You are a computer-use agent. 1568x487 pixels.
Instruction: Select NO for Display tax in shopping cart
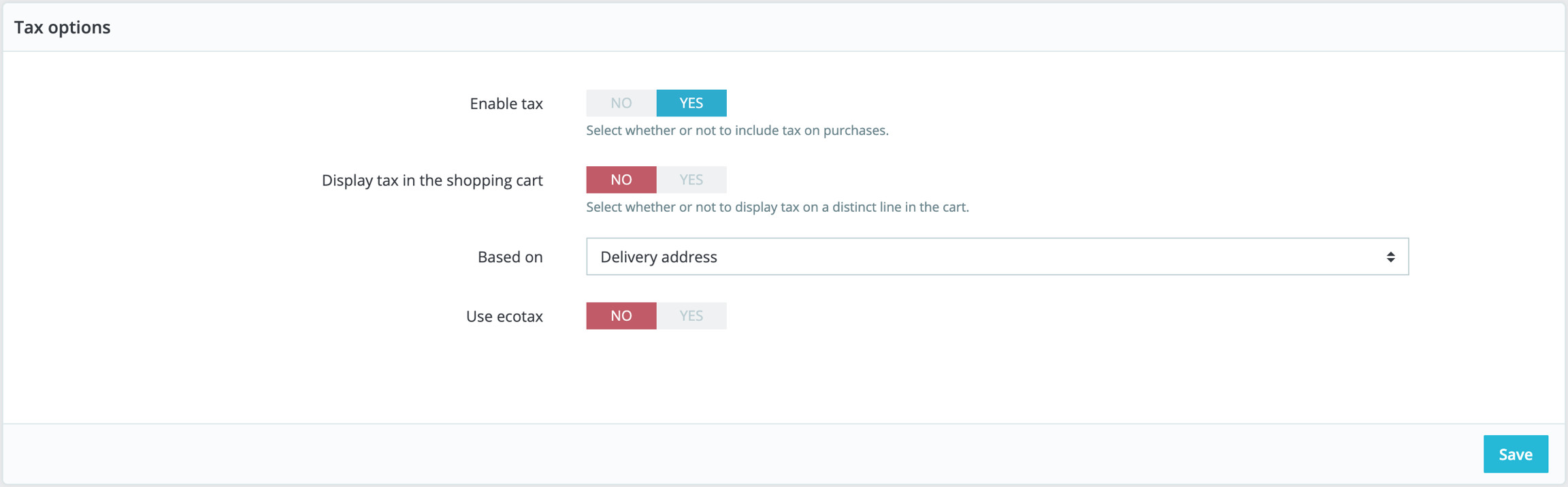621,180
